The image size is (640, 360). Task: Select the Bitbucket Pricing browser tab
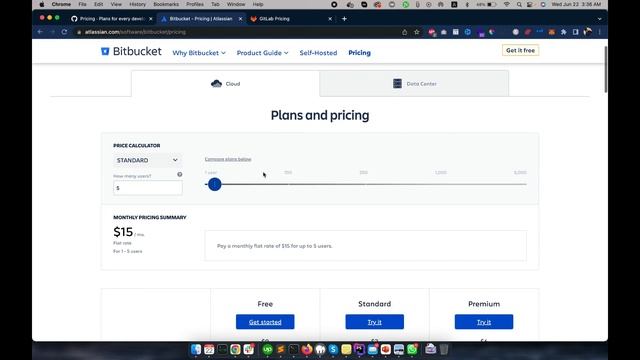point(201,19)
